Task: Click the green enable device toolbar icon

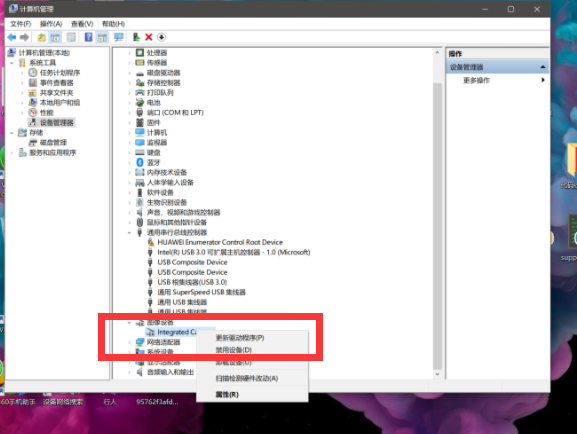Action: 137,37
